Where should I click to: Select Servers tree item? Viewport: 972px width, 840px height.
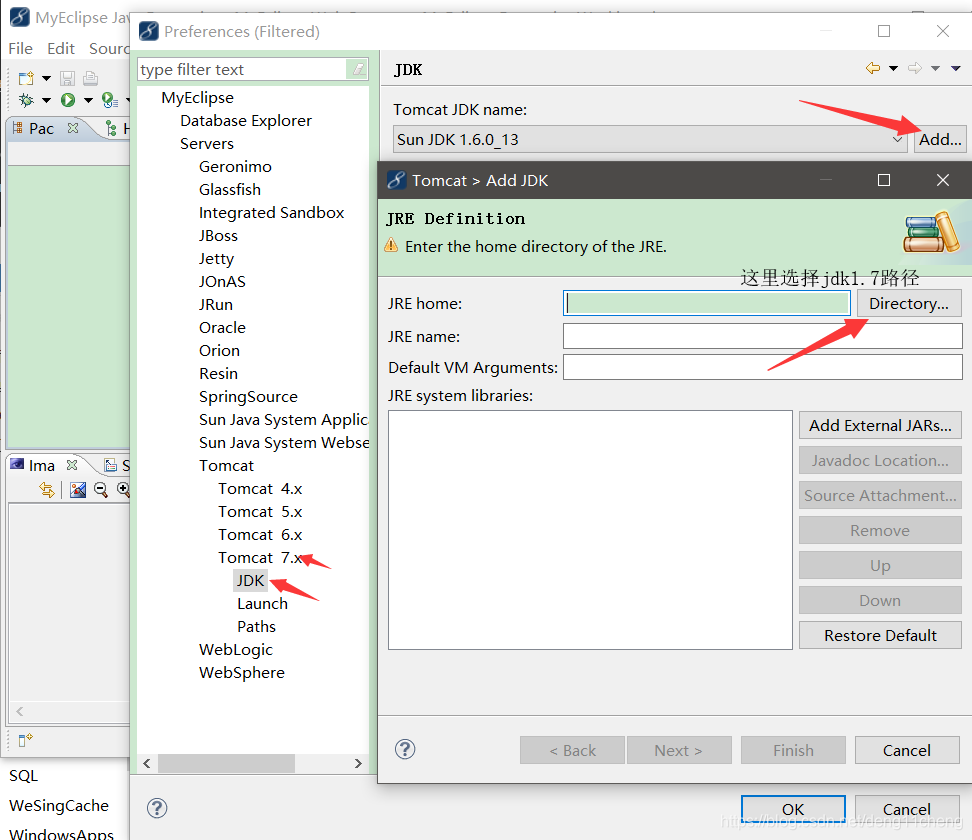coord(206,144)
